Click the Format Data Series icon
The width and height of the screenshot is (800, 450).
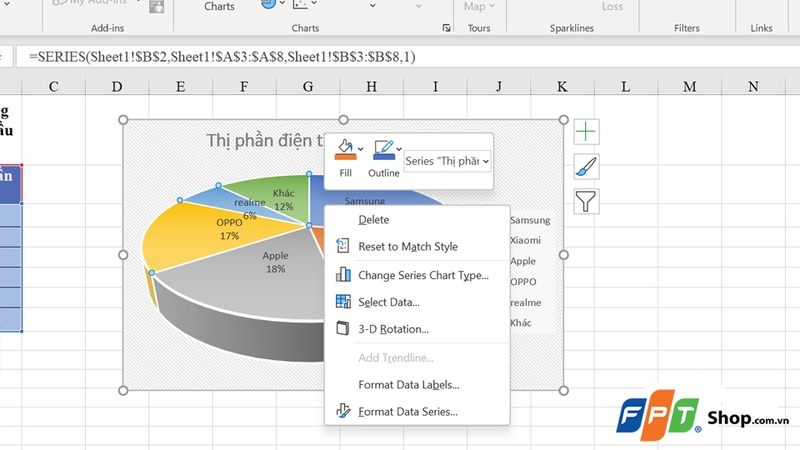point(343,411)
